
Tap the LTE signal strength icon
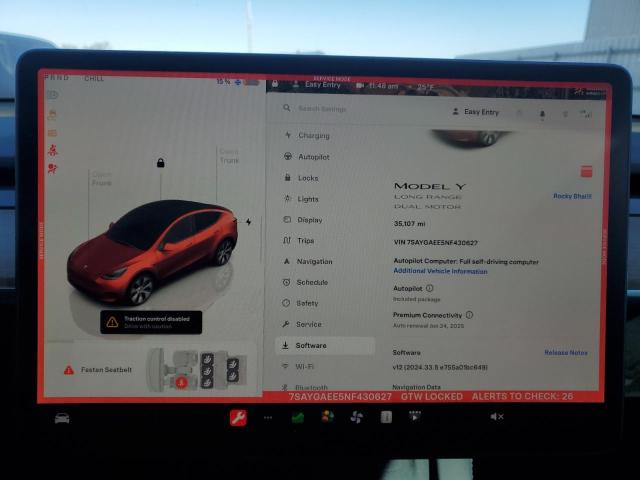pos(586,115)
